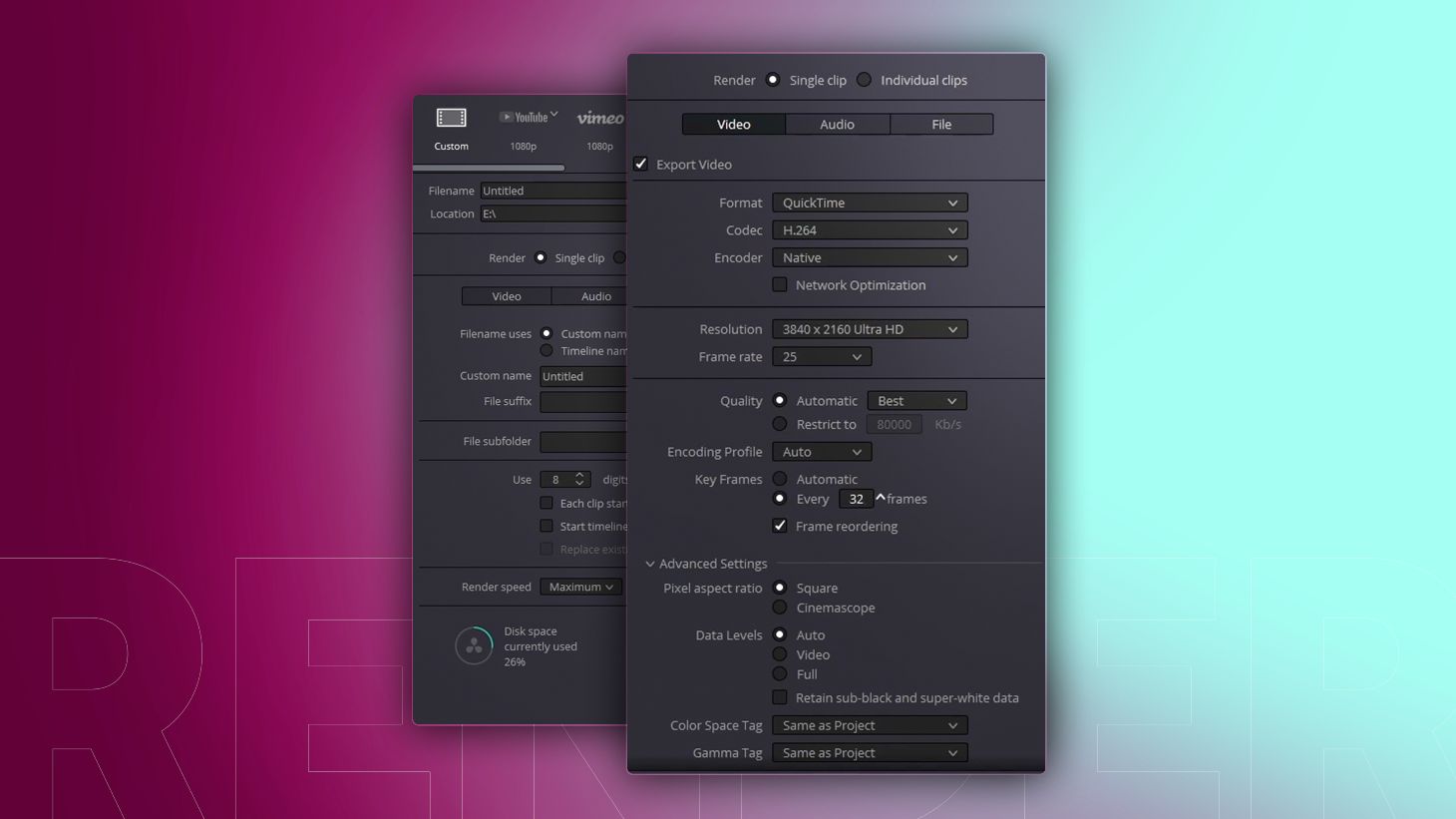
Task: Open the Color Space Tag dropdown
Action: point(870,725)
